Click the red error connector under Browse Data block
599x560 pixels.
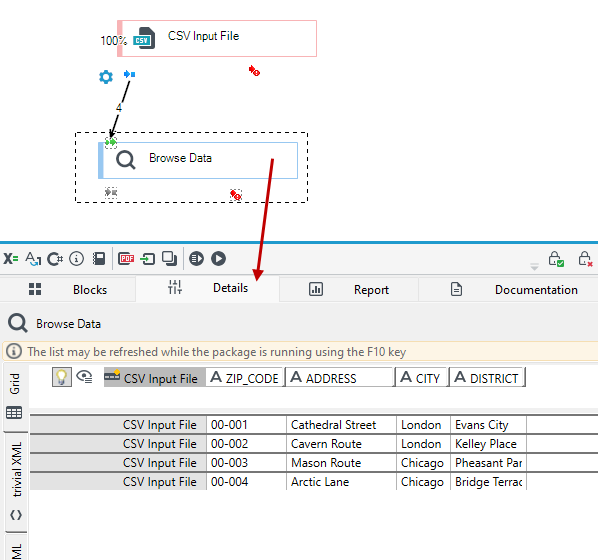click(236, 195)
